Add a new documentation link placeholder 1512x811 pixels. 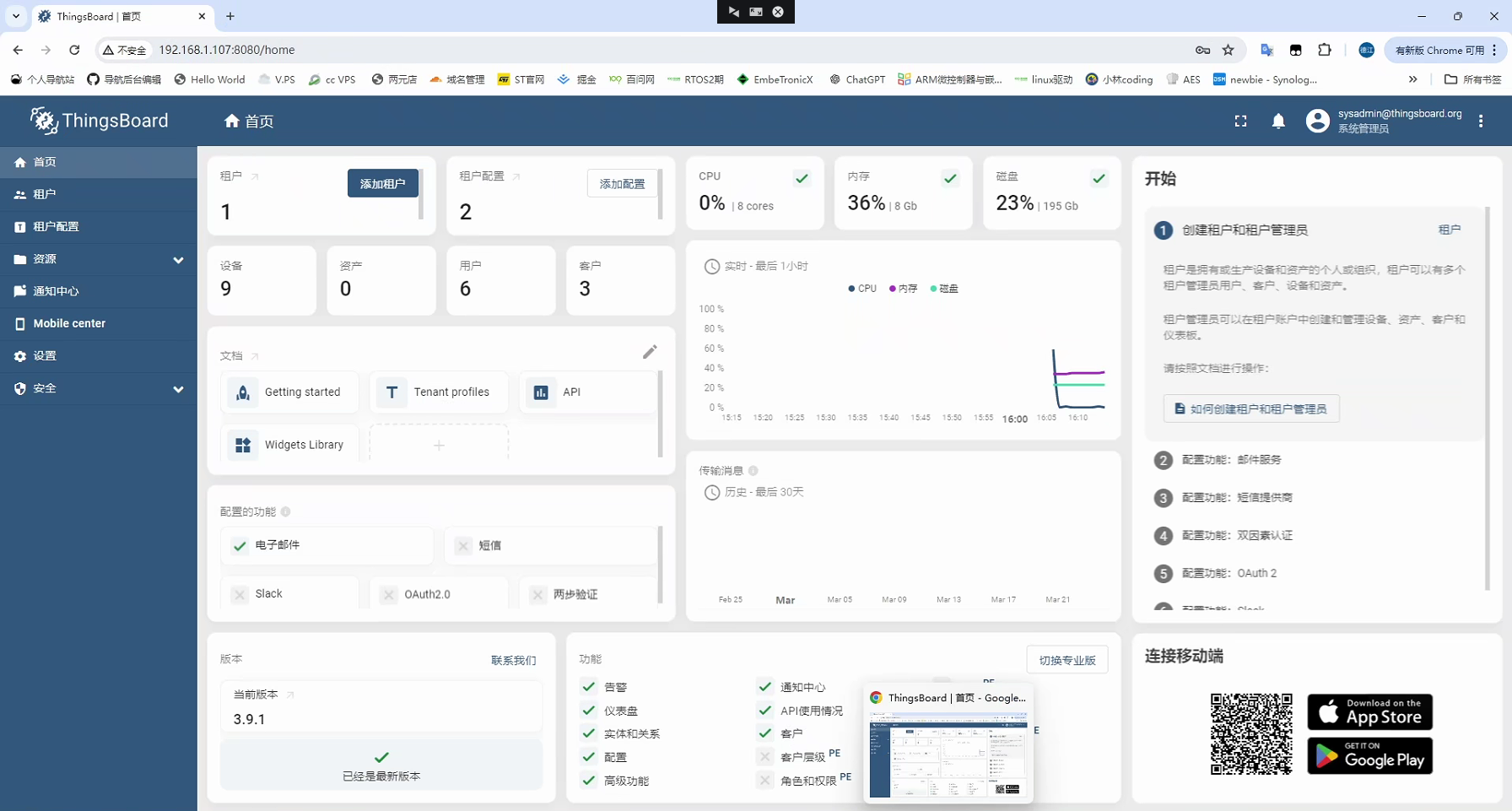[x=439, y=445]
